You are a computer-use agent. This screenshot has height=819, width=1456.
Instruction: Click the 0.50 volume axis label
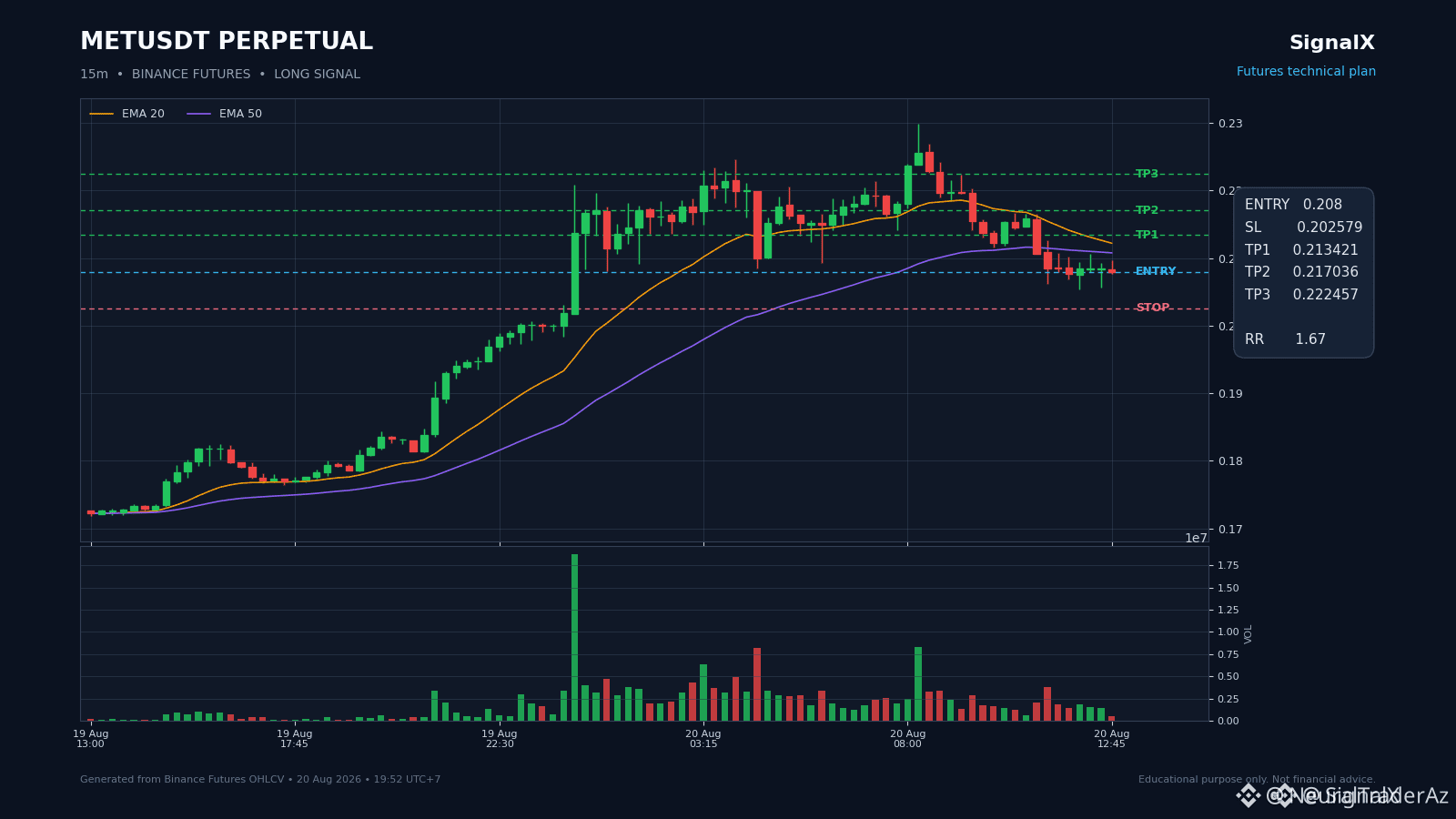(1228, 677)
